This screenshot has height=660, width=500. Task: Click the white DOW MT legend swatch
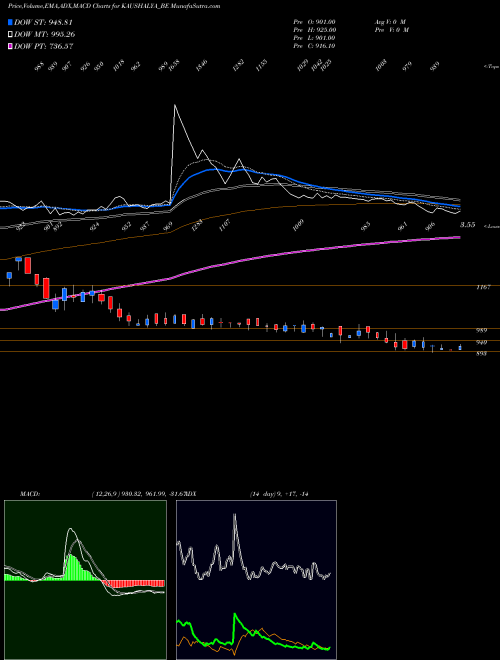(10, 34)
